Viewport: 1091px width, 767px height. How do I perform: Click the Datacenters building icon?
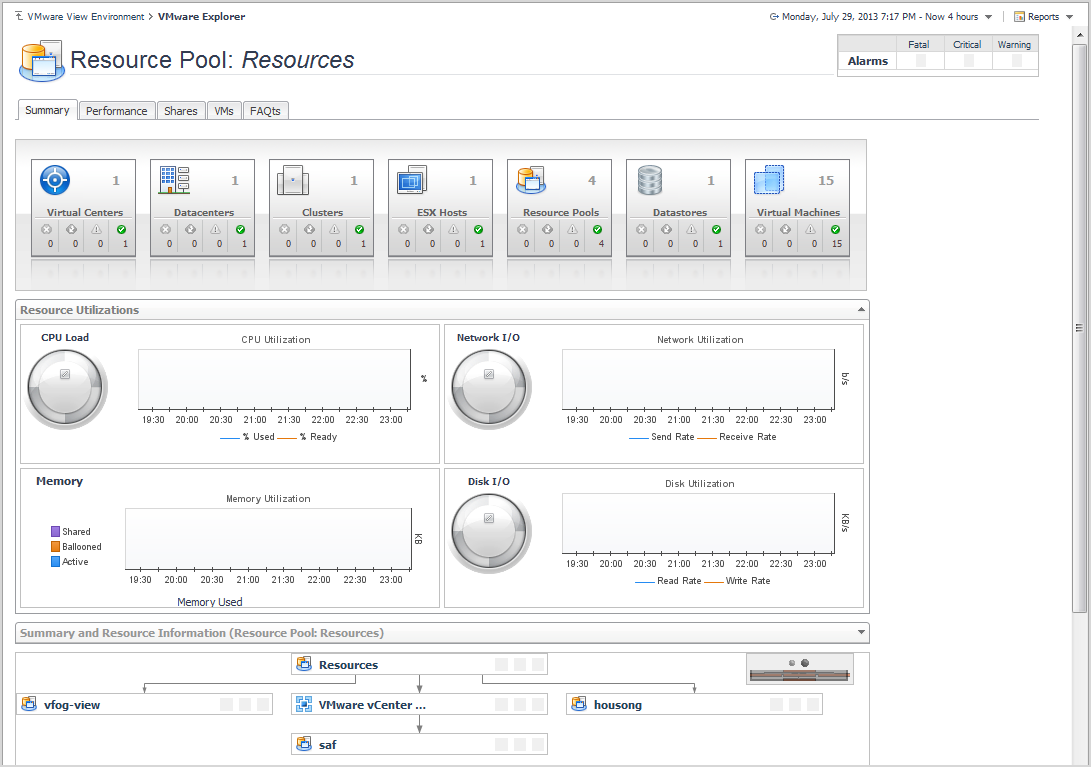(174, 180)
